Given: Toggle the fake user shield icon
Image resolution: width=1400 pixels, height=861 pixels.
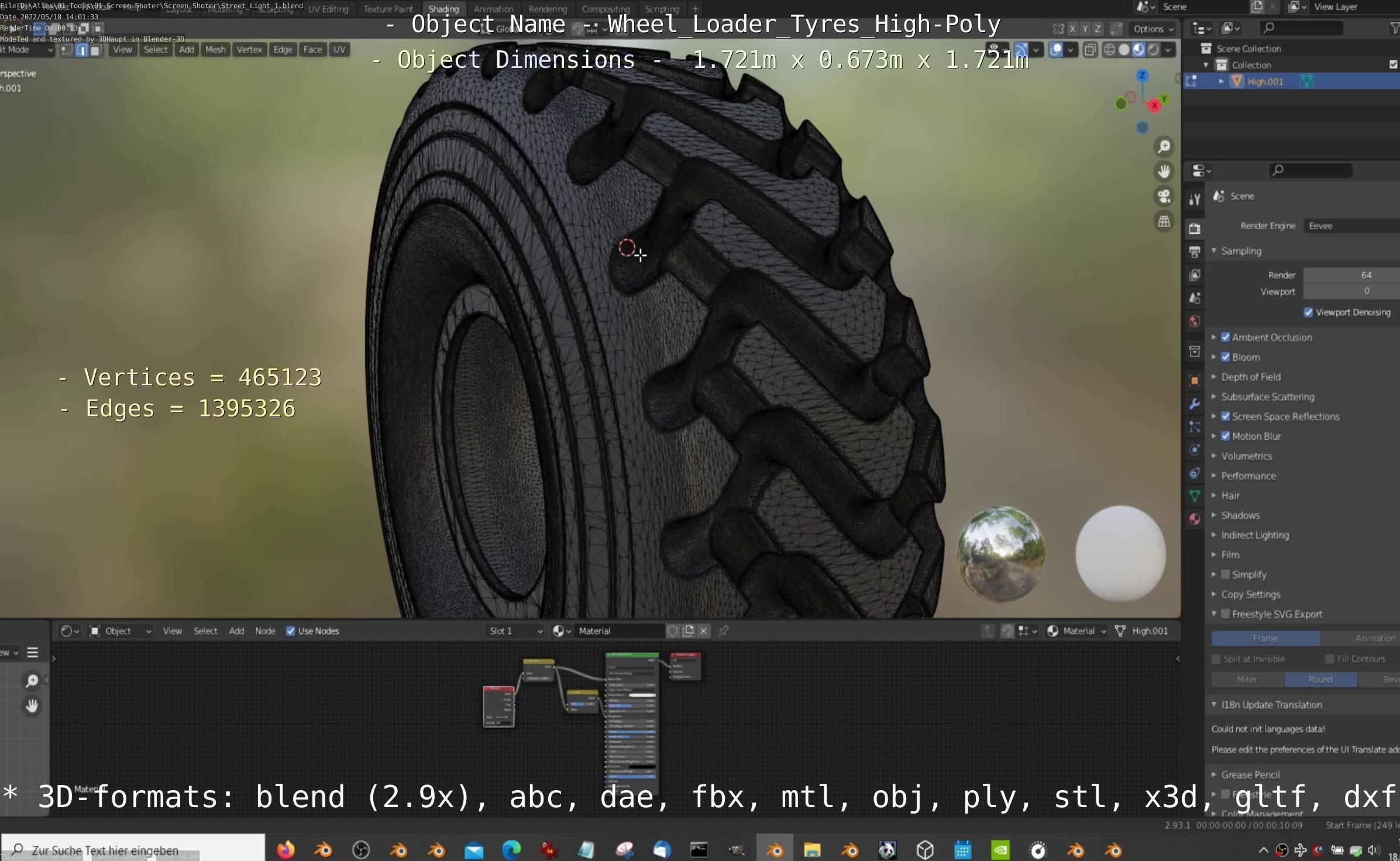Looking at the screenshot, I should (x=673, y=631).
